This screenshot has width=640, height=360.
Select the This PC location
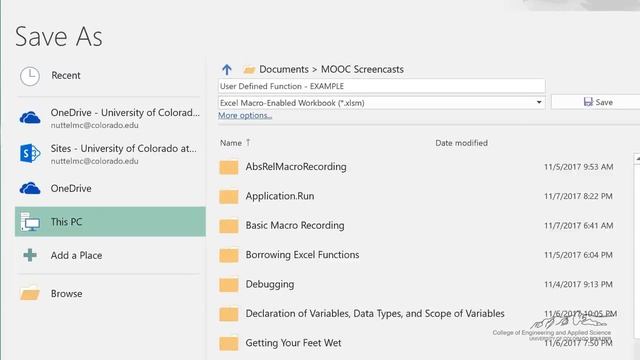click(110, 222)
